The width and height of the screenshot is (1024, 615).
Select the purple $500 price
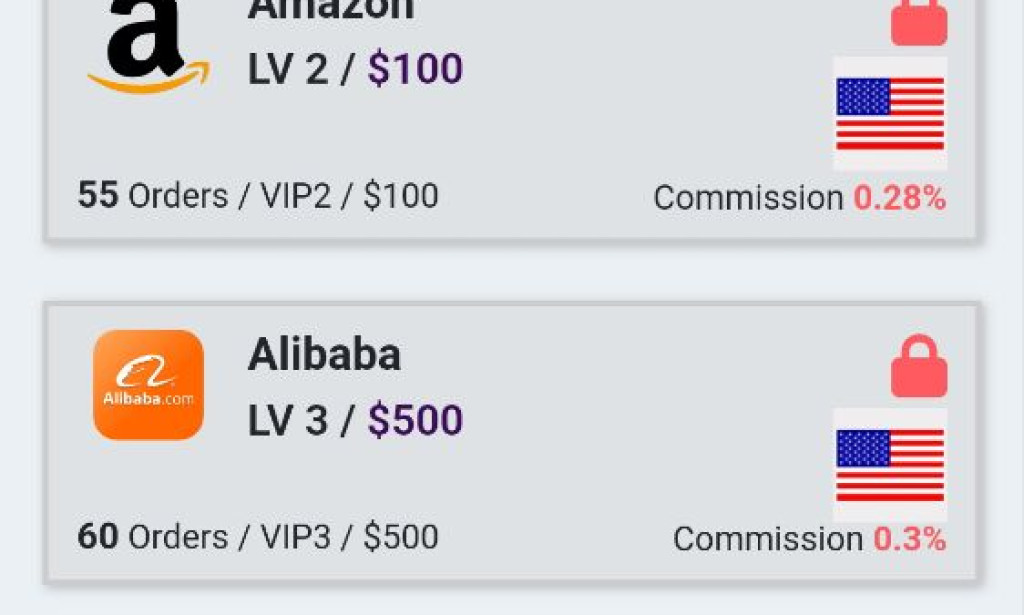[415, 421]
